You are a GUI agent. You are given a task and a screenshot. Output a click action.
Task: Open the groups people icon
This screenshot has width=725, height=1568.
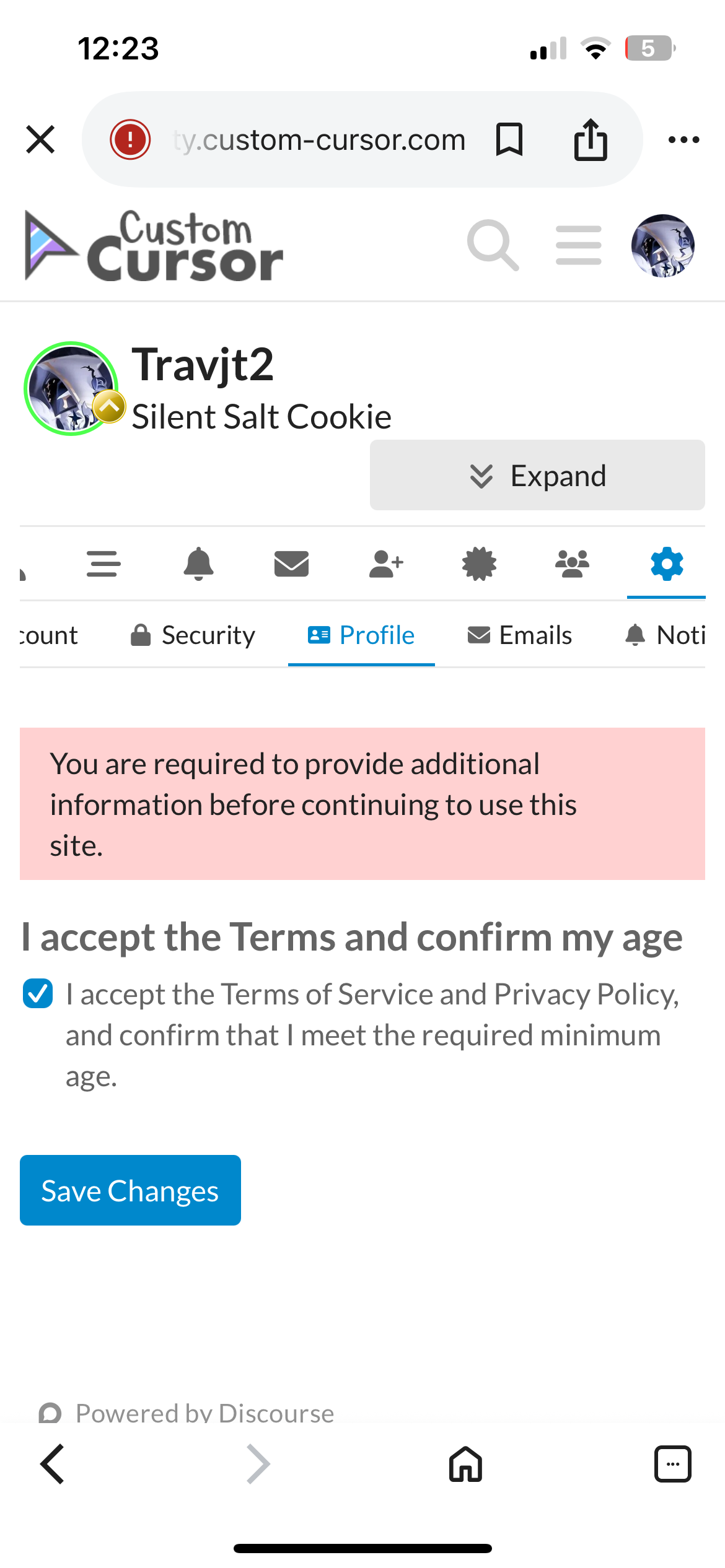click(572, 564)
